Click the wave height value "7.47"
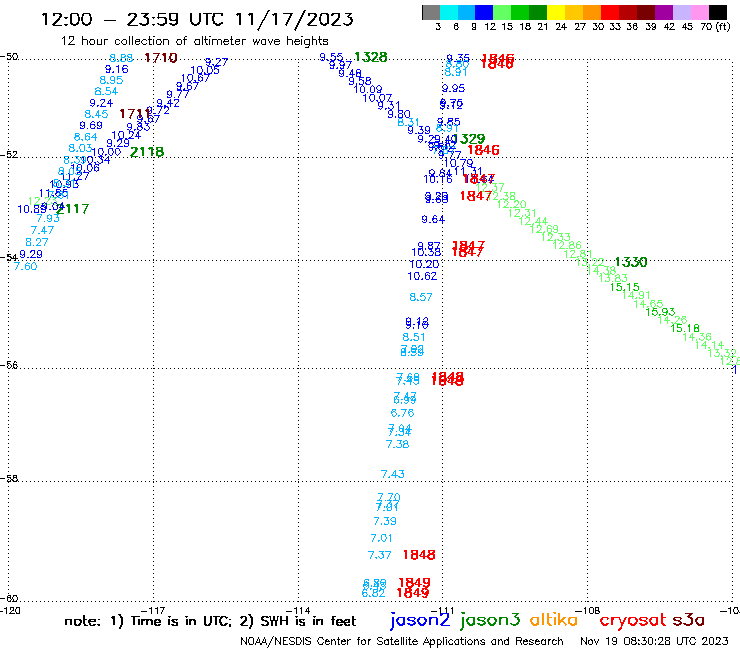The image size is (740, 650). click(42, 230)
